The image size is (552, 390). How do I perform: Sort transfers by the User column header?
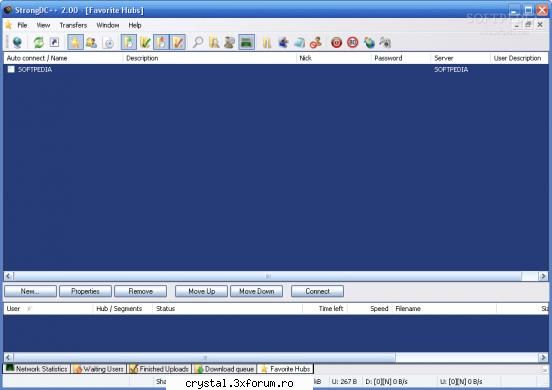point(48,309)
